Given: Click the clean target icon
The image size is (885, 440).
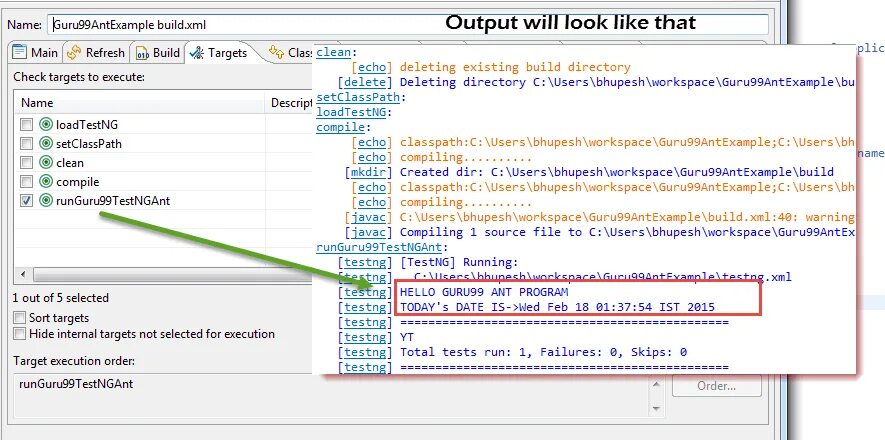Looking at the screenshot, I should pyautogui.click(x=46, y=163).
